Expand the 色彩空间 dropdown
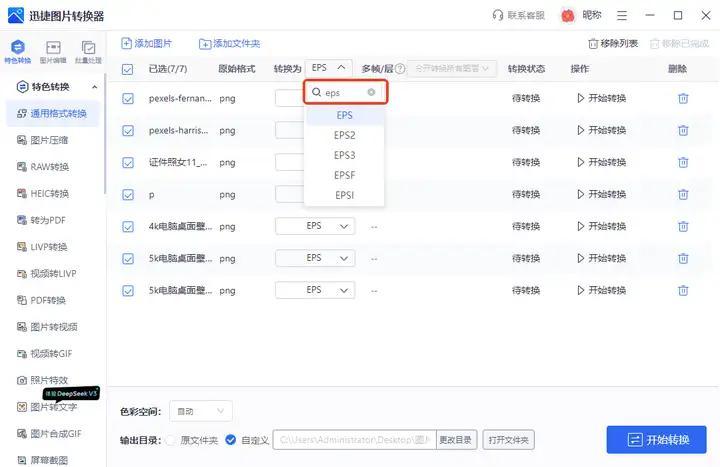Image resolution: width=720 pixels, height=467 pixels. click(x=202, y=411)
